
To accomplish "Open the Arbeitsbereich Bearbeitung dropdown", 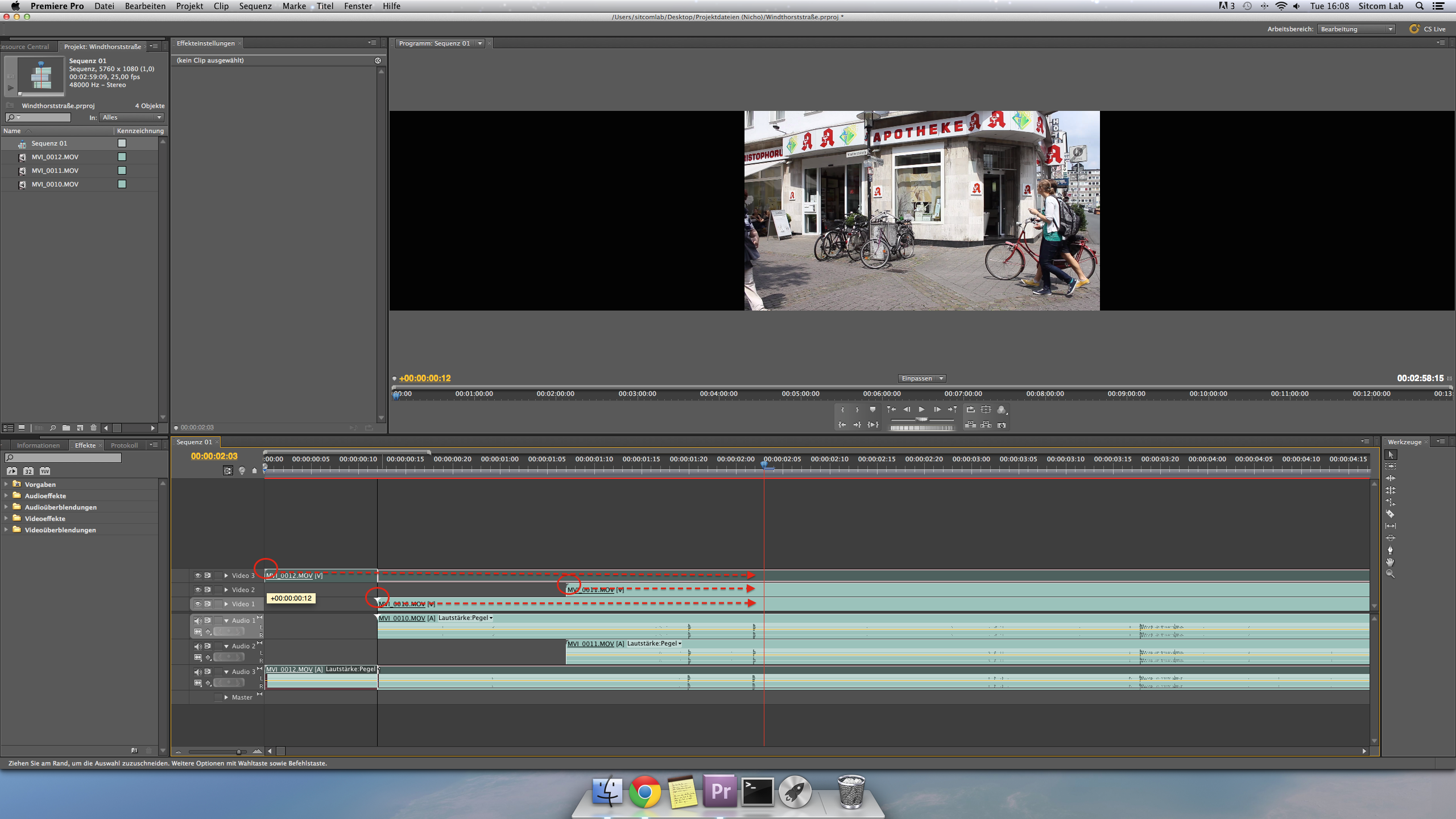I will [x=1356, y=29].
